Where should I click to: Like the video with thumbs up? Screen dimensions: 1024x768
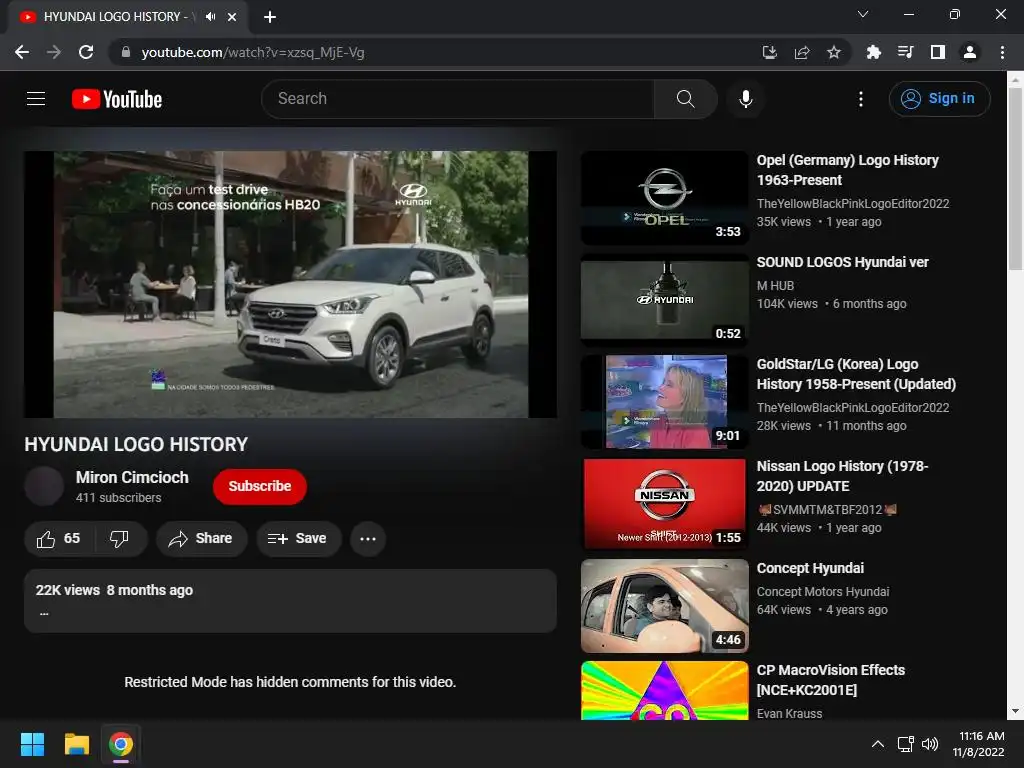[x=58, y=539]
